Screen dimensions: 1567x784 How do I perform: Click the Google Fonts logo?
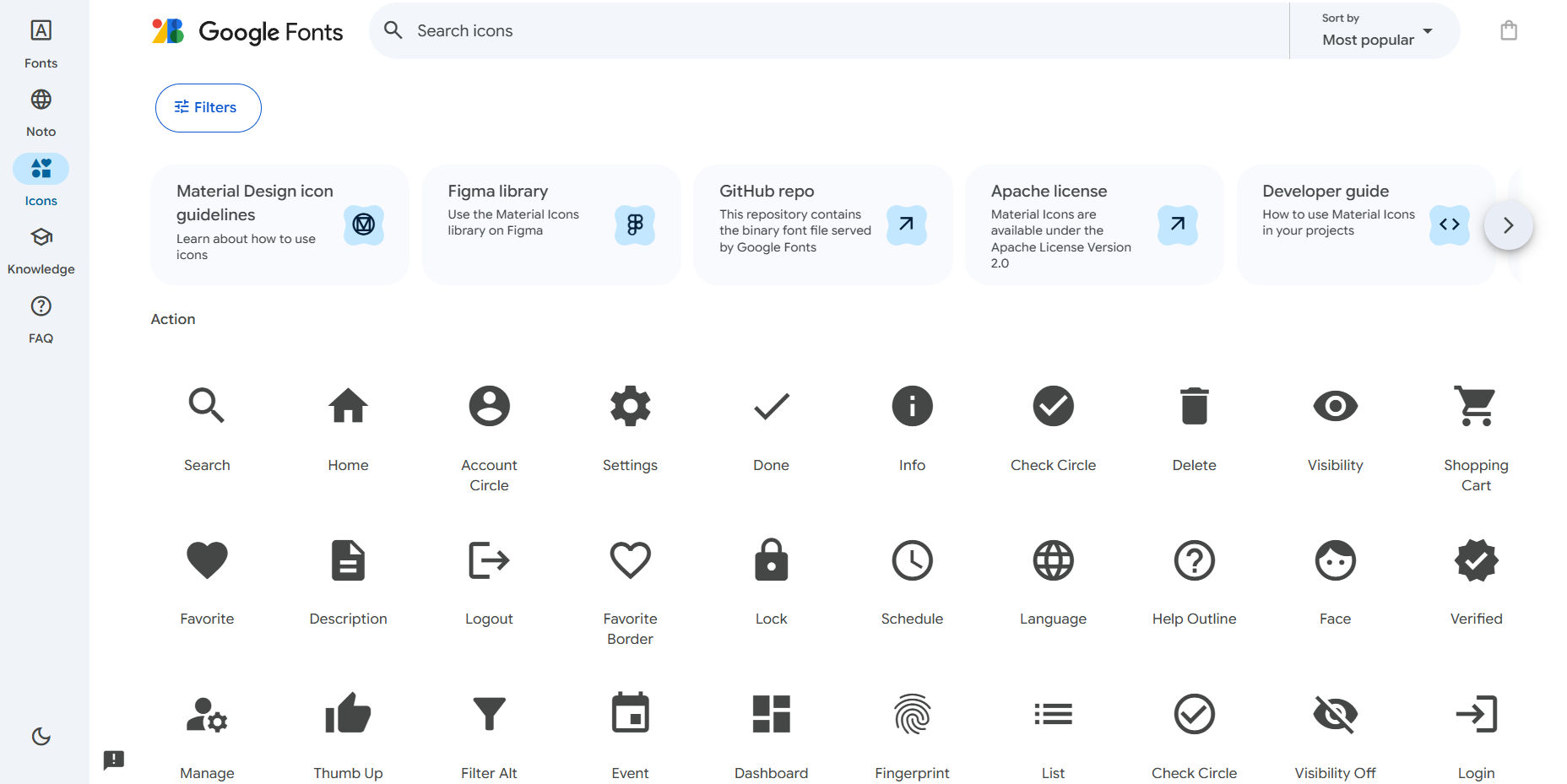coord(247,31)
